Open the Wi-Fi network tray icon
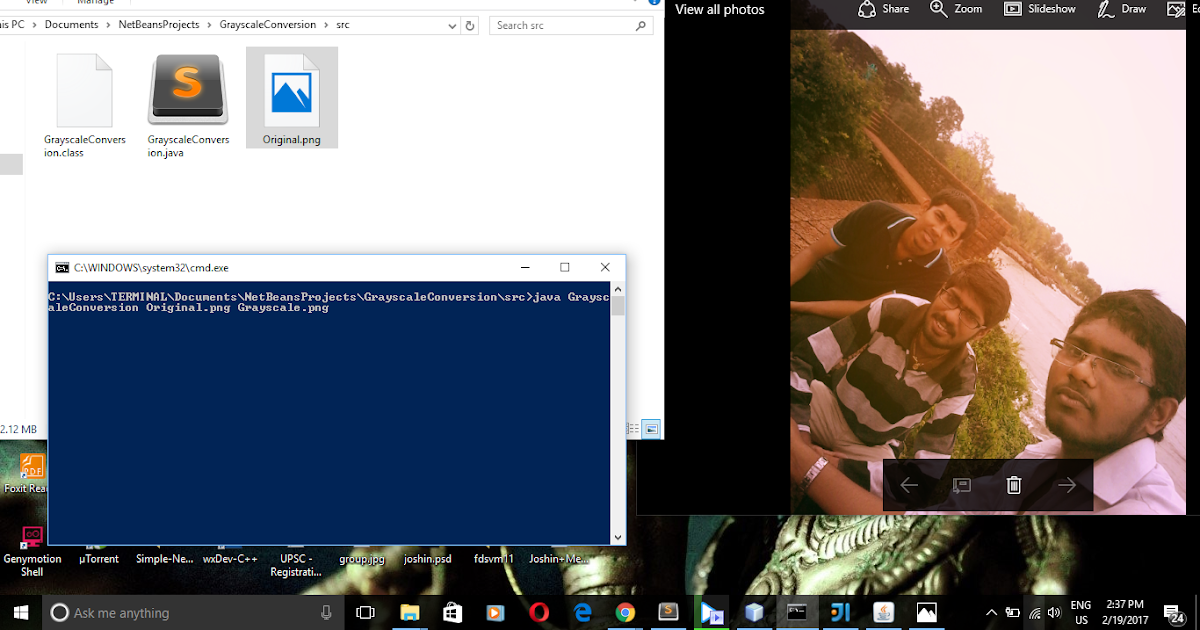Screen dimensions: 1200x630 click(1034, 612)
